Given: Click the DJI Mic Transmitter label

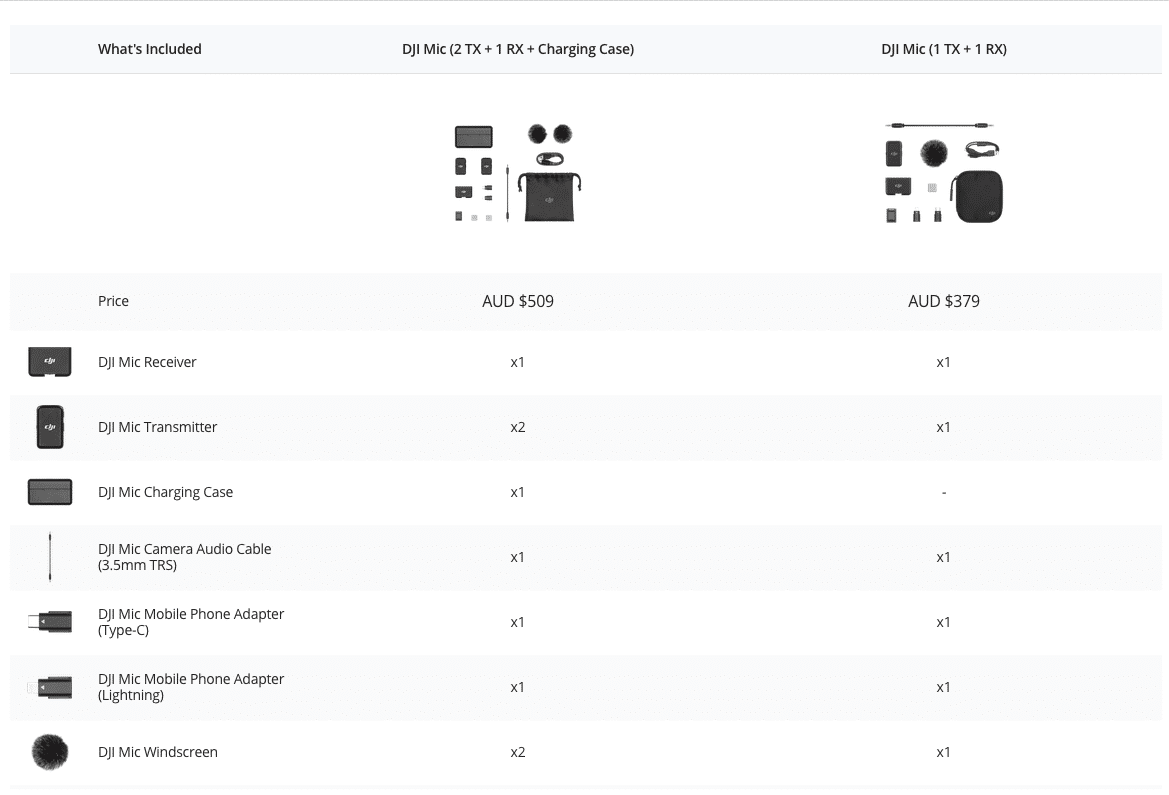Looking at the screenshot, I should coord(157,427).
